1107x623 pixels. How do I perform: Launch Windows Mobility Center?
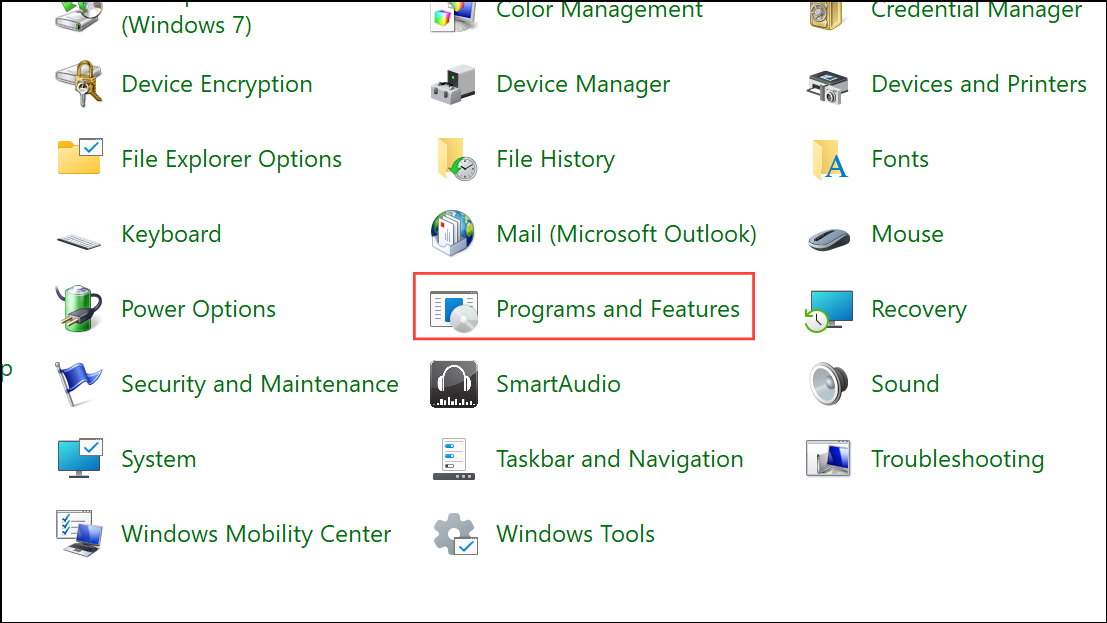(256, 534)
